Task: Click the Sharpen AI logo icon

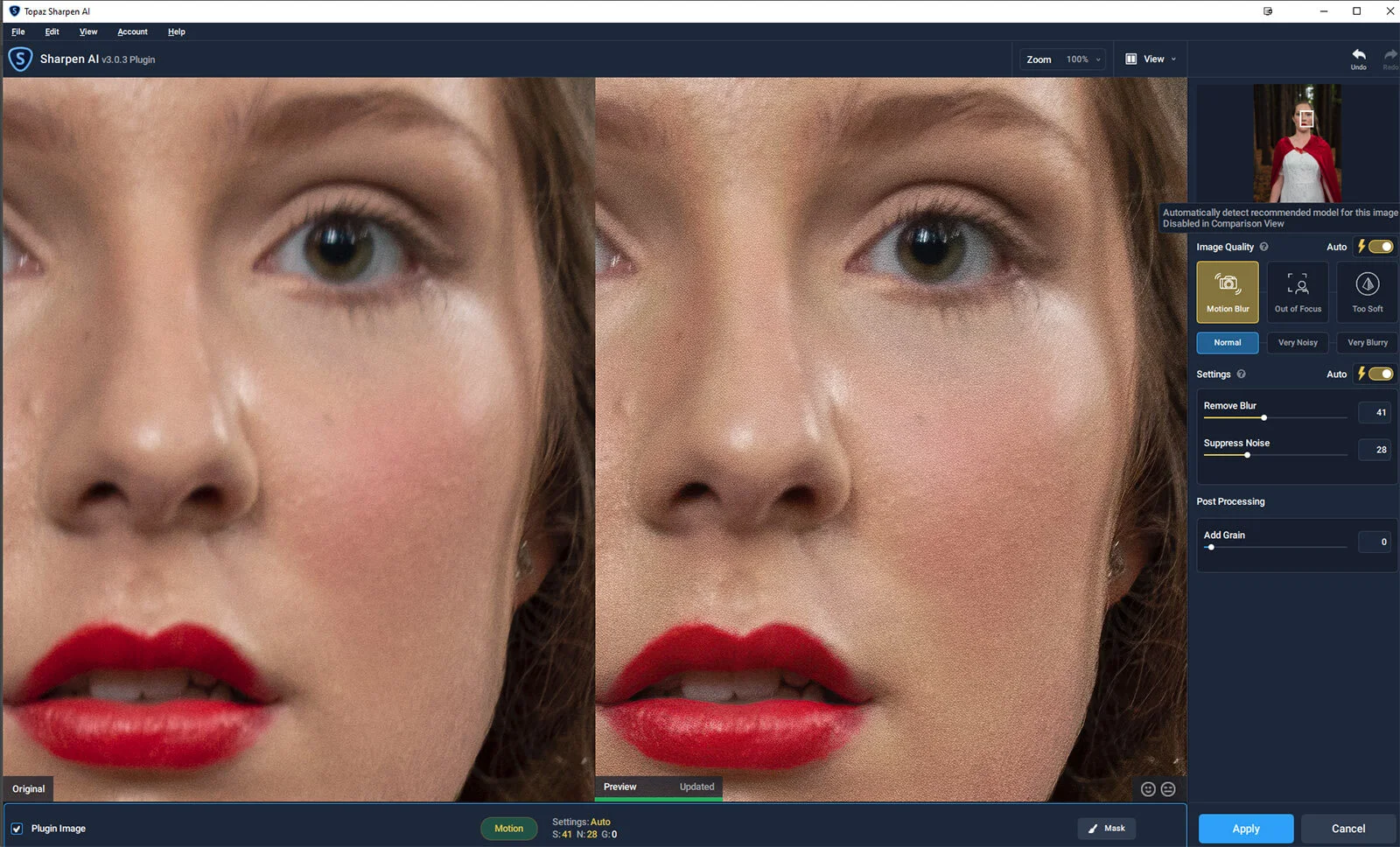Action: tap(20, 59)
